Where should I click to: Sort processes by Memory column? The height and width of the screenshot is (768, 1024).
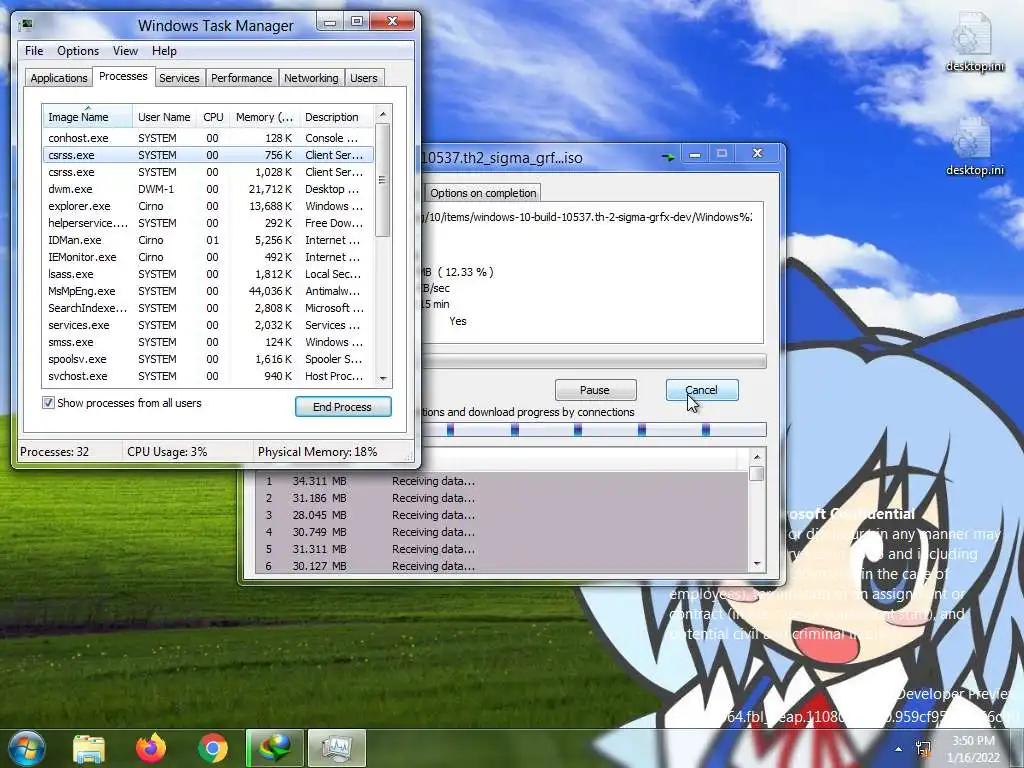coord(264,117)
